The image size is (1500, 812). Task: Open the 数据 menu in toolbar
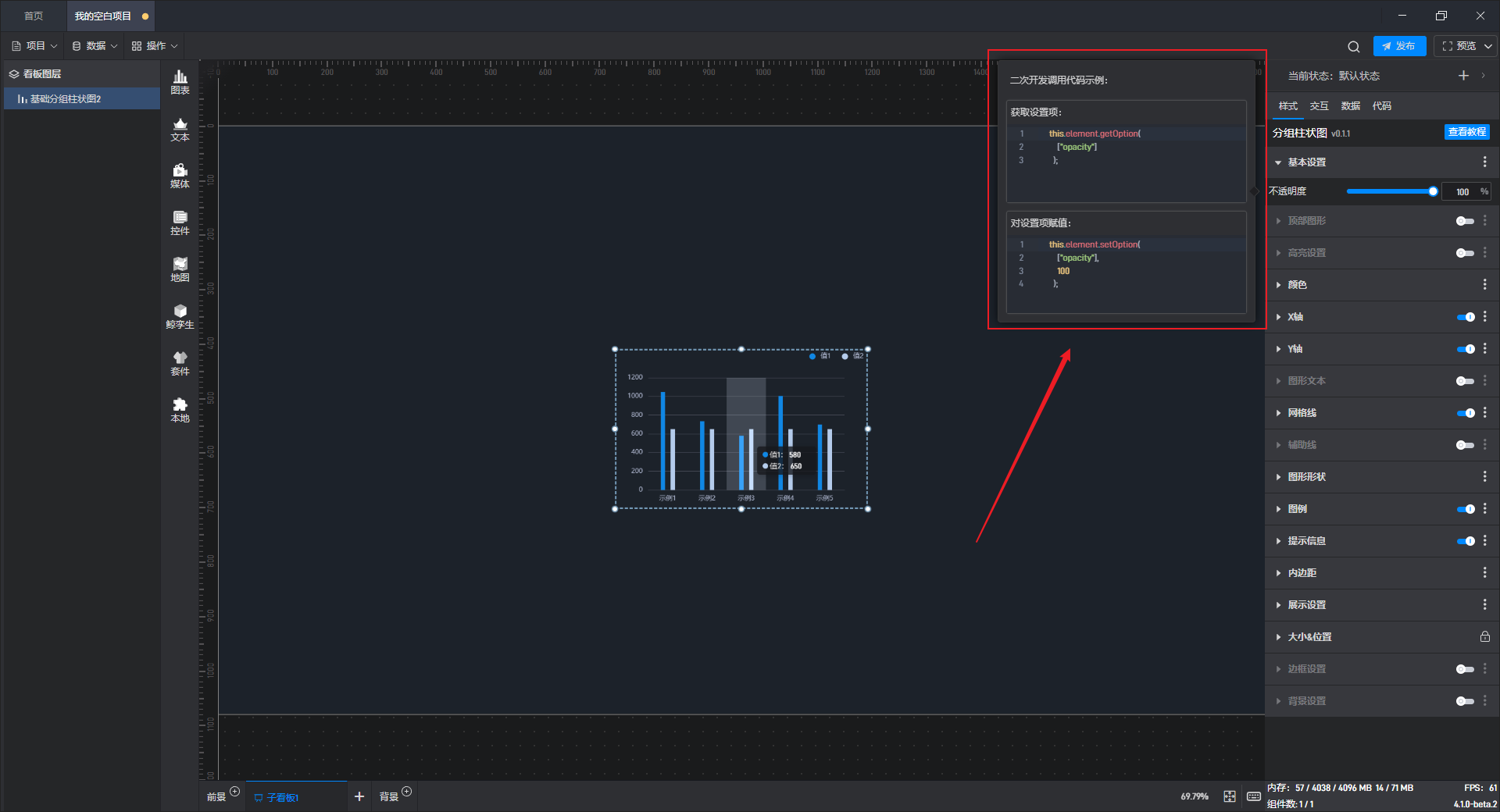[95, 46]
